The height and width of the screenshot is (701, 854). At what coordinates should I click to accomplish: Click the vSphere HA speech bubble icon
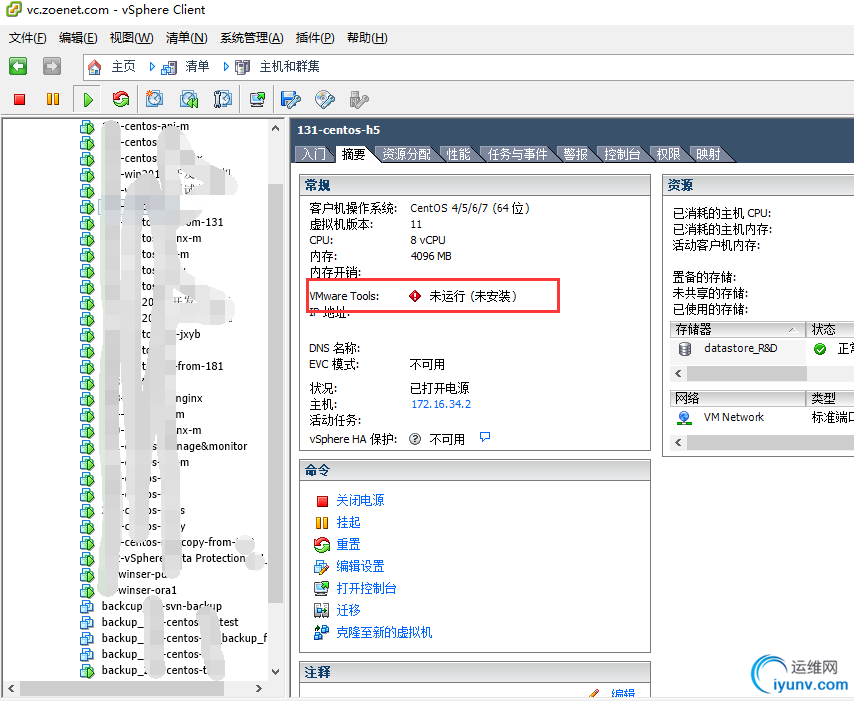(x=485, y=437)
